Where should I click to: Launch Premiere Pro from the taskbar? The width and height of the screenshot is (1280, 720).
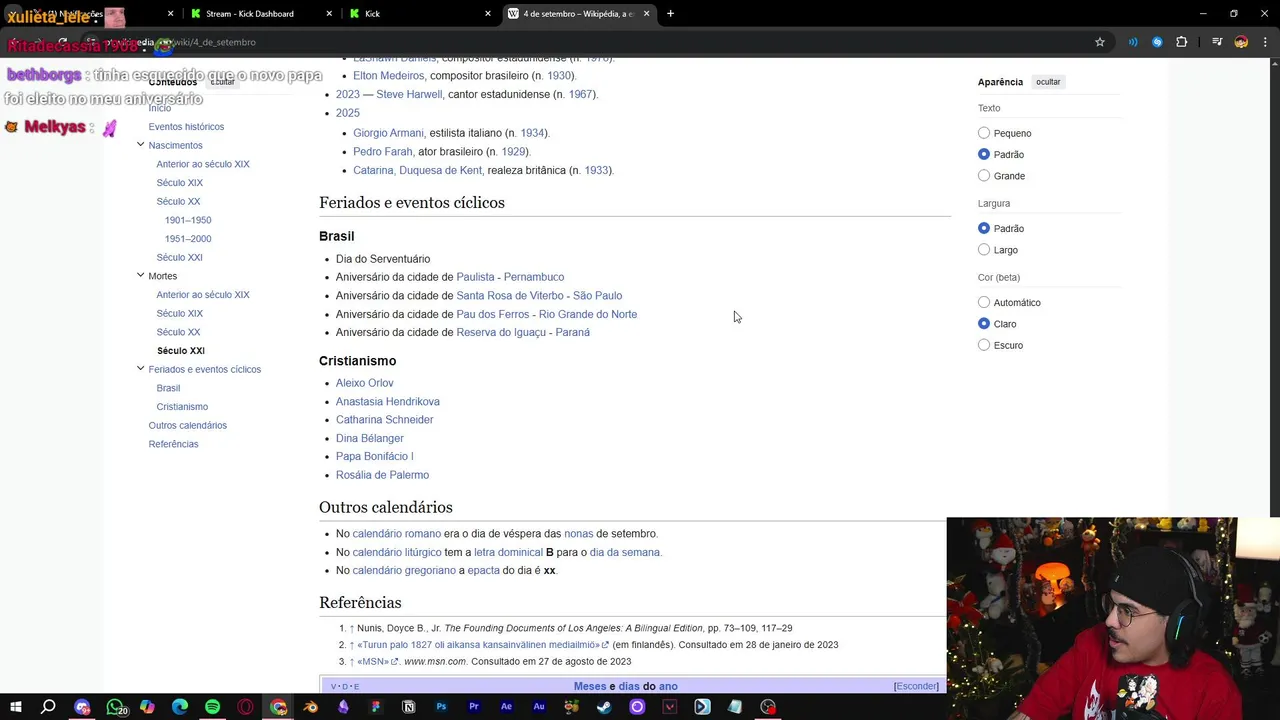pos(474,707)
